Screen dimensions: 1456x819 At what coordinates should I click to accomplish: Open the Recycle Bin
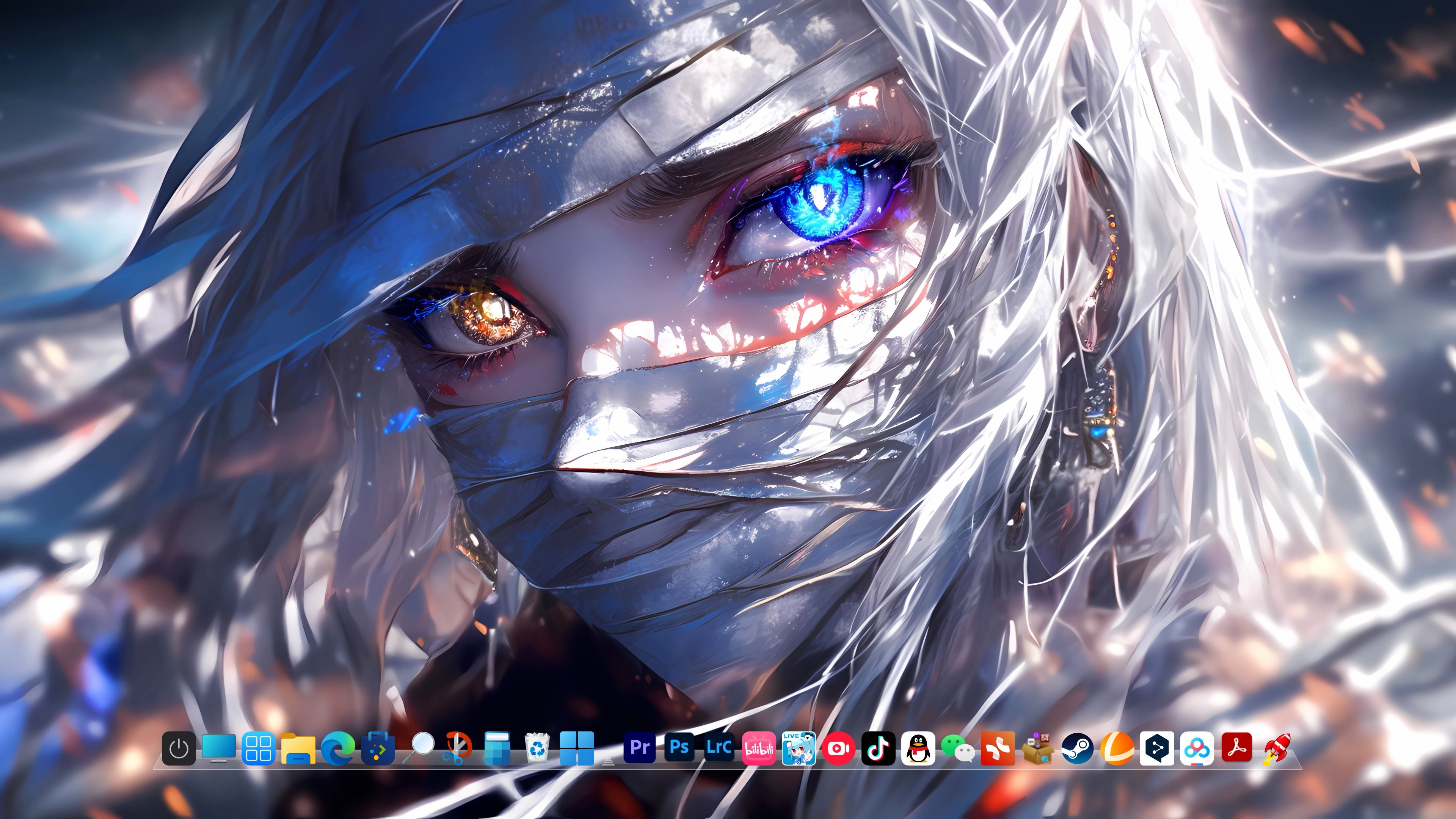pos(537,748)
